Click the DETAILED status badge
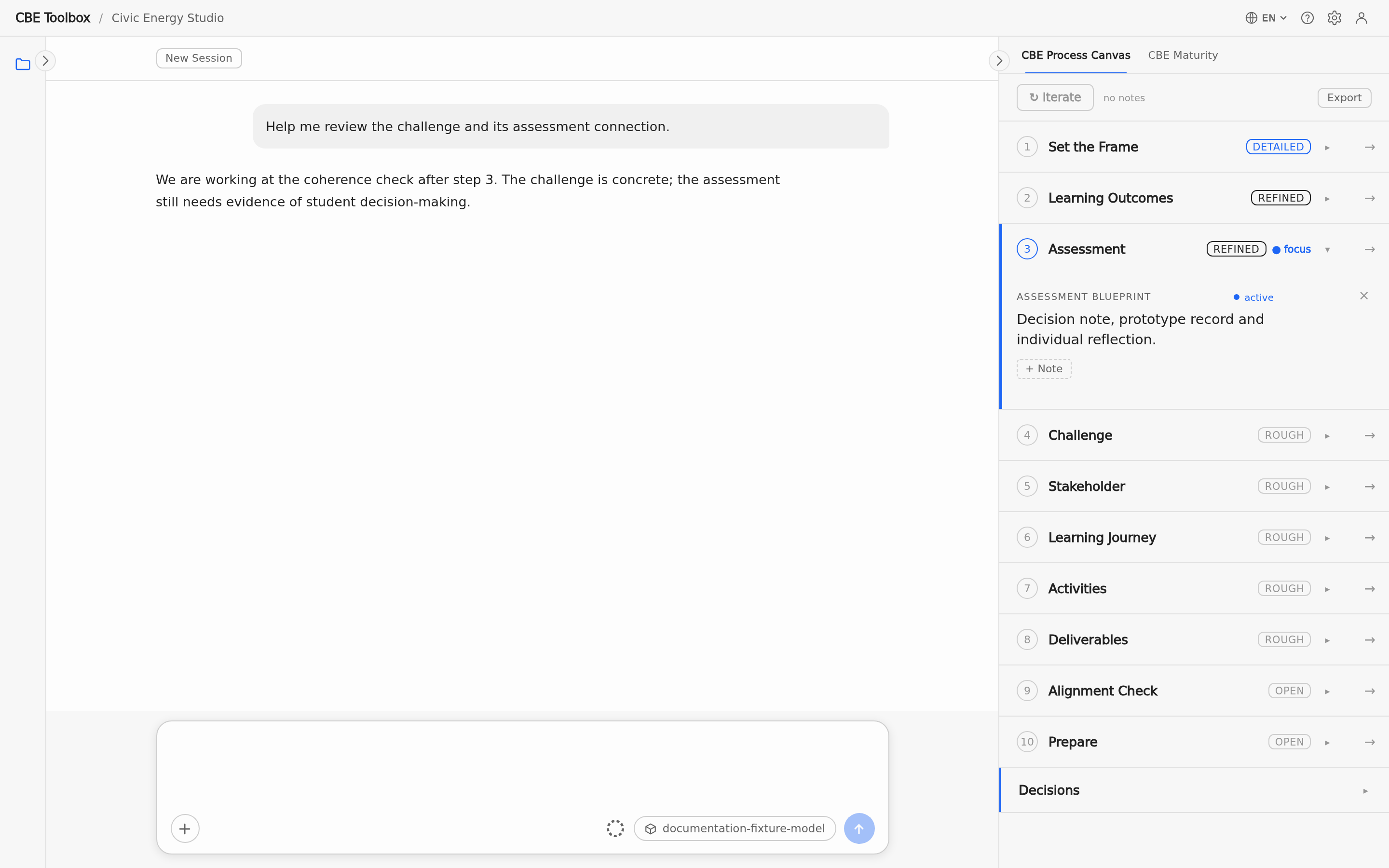 [x=1278, y=147]
